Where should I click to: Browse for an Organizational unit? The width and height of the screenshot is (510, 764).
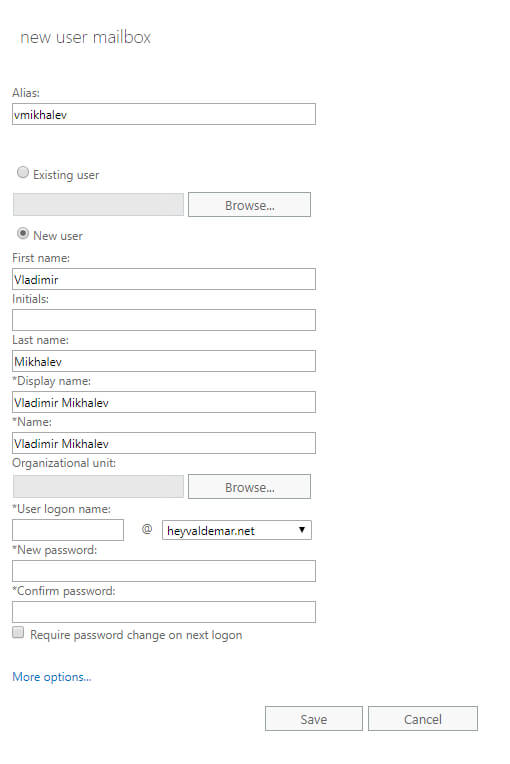(x=249, y=487)
